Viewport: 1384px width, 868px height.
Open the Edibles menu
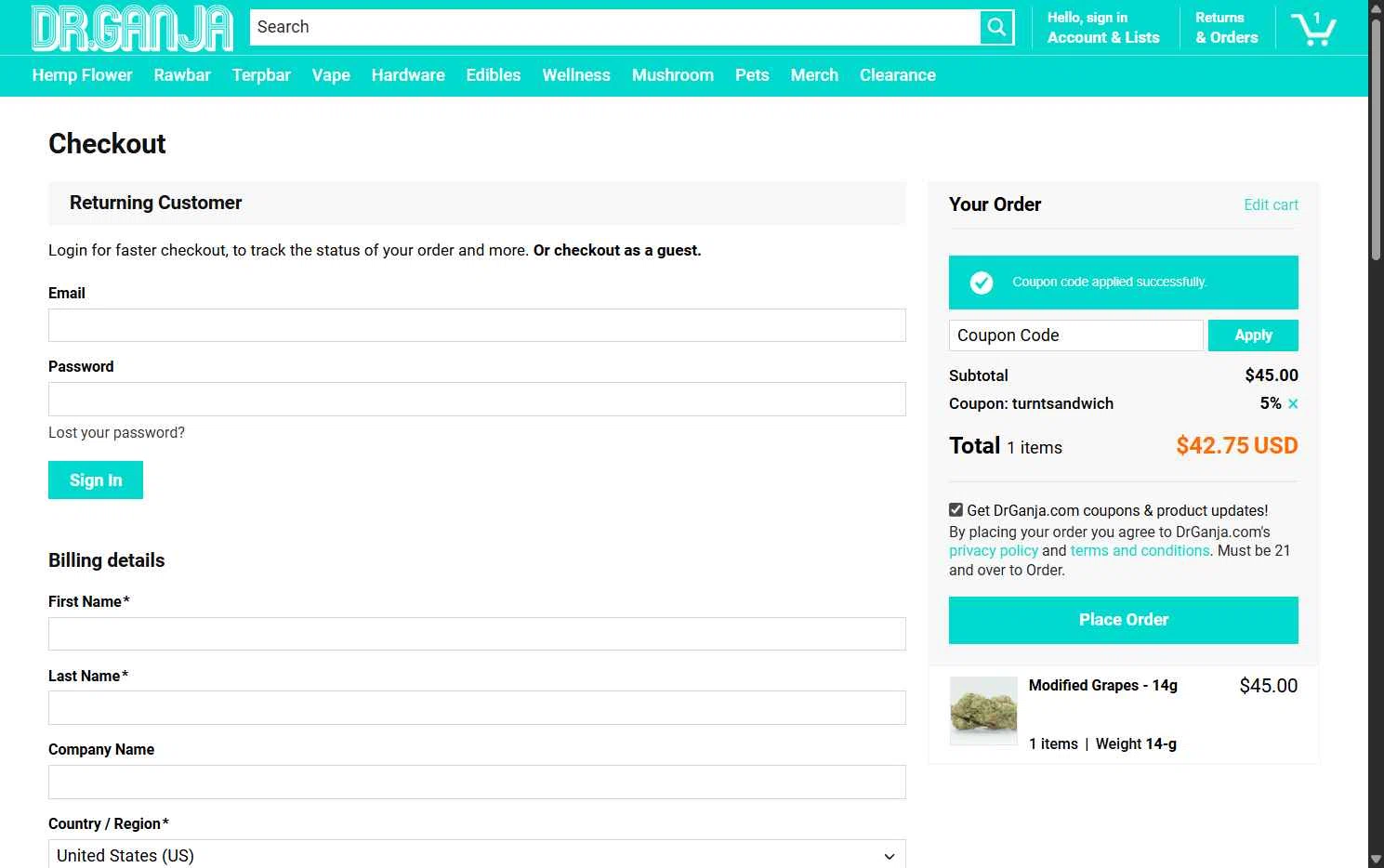click(494, 75)
